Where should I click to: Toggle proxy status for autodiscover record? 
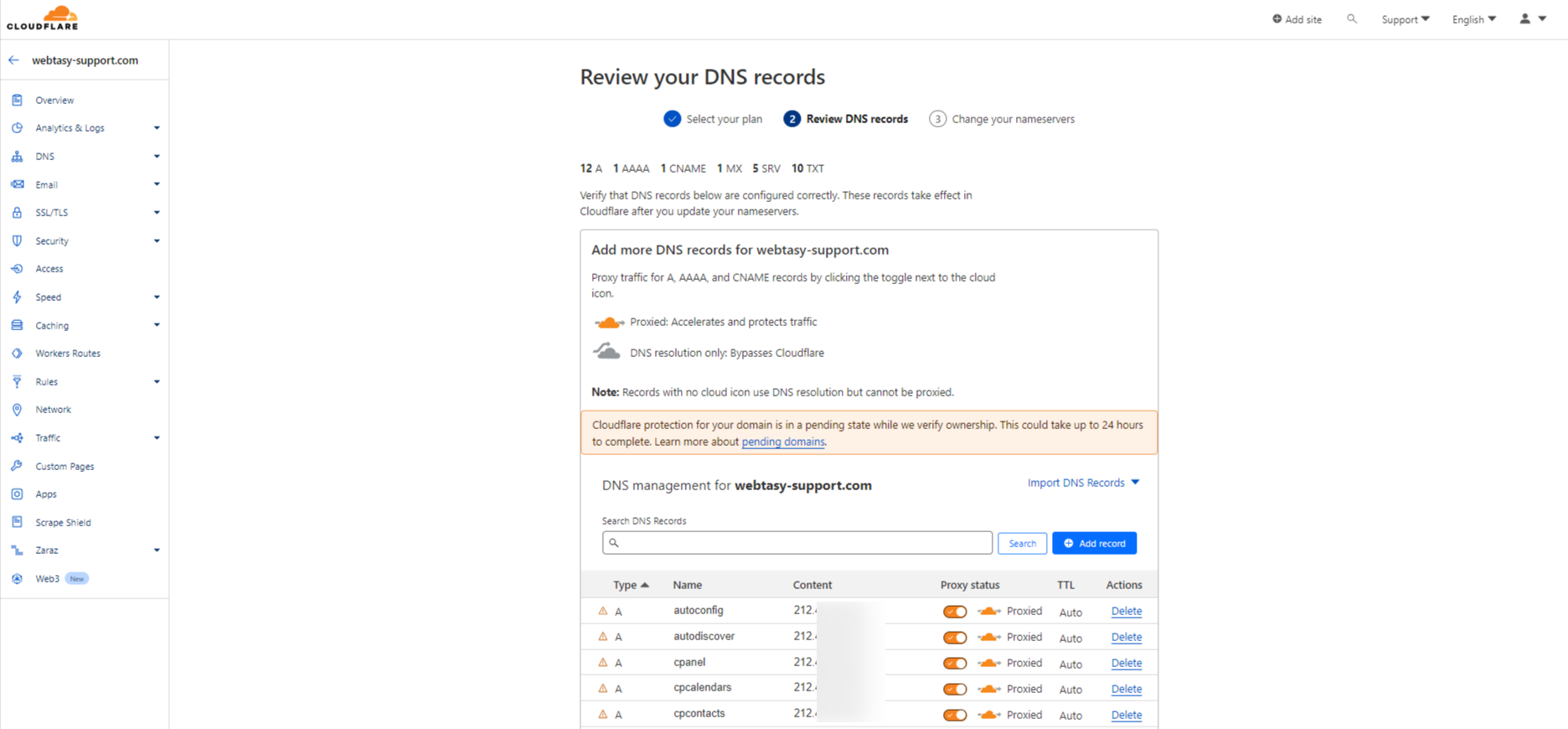point(955,638)
